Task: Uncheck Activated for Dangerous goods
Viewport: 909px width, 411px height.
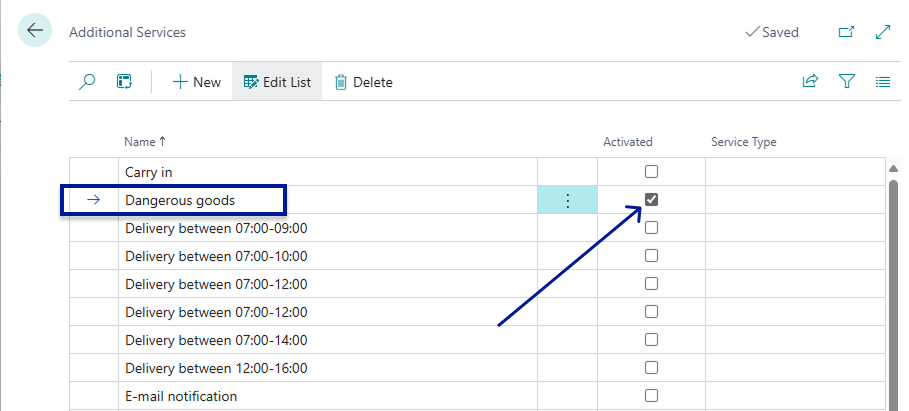Action: pos(651,200)
